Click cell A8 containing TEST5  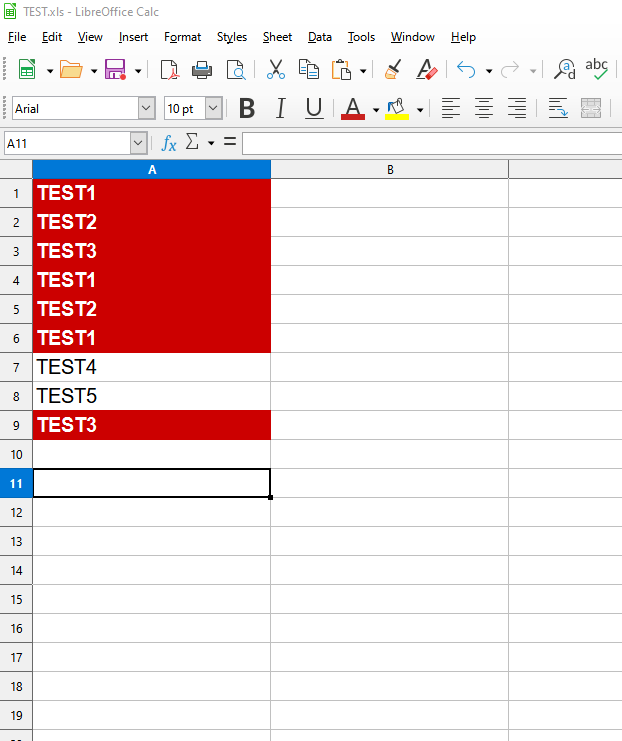151,396
